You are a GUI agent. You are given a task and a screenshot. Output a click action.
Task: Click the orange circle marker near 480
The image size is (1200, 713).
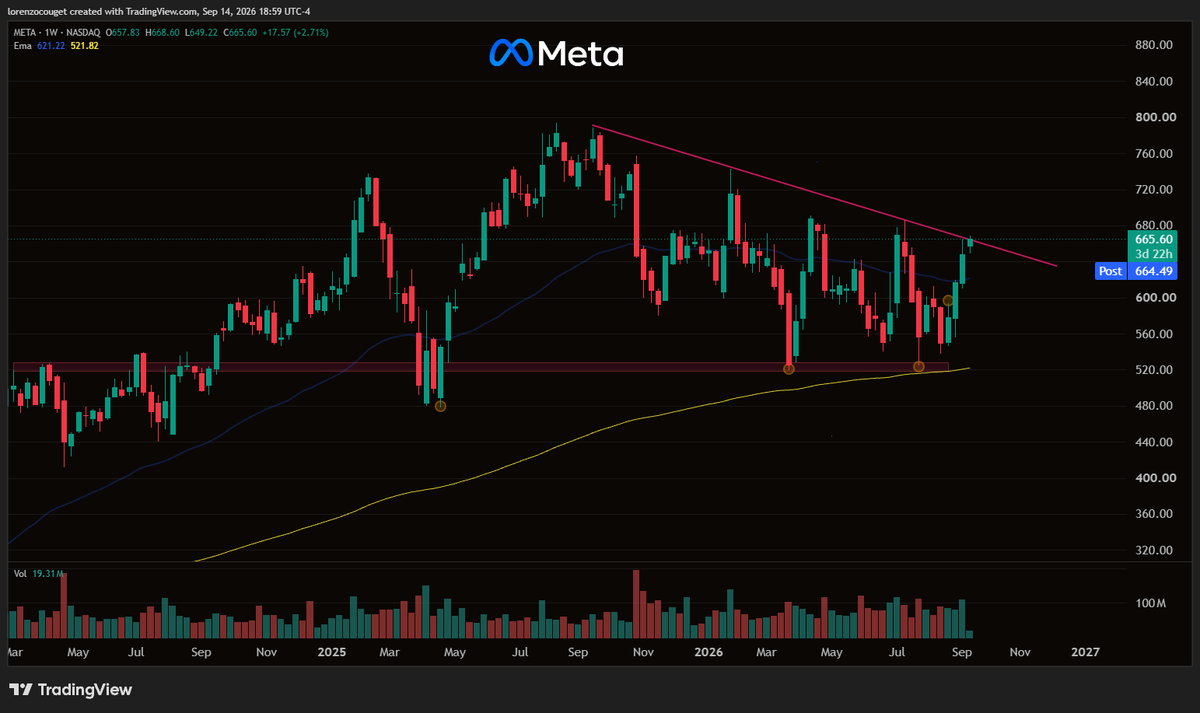point(441,406)
